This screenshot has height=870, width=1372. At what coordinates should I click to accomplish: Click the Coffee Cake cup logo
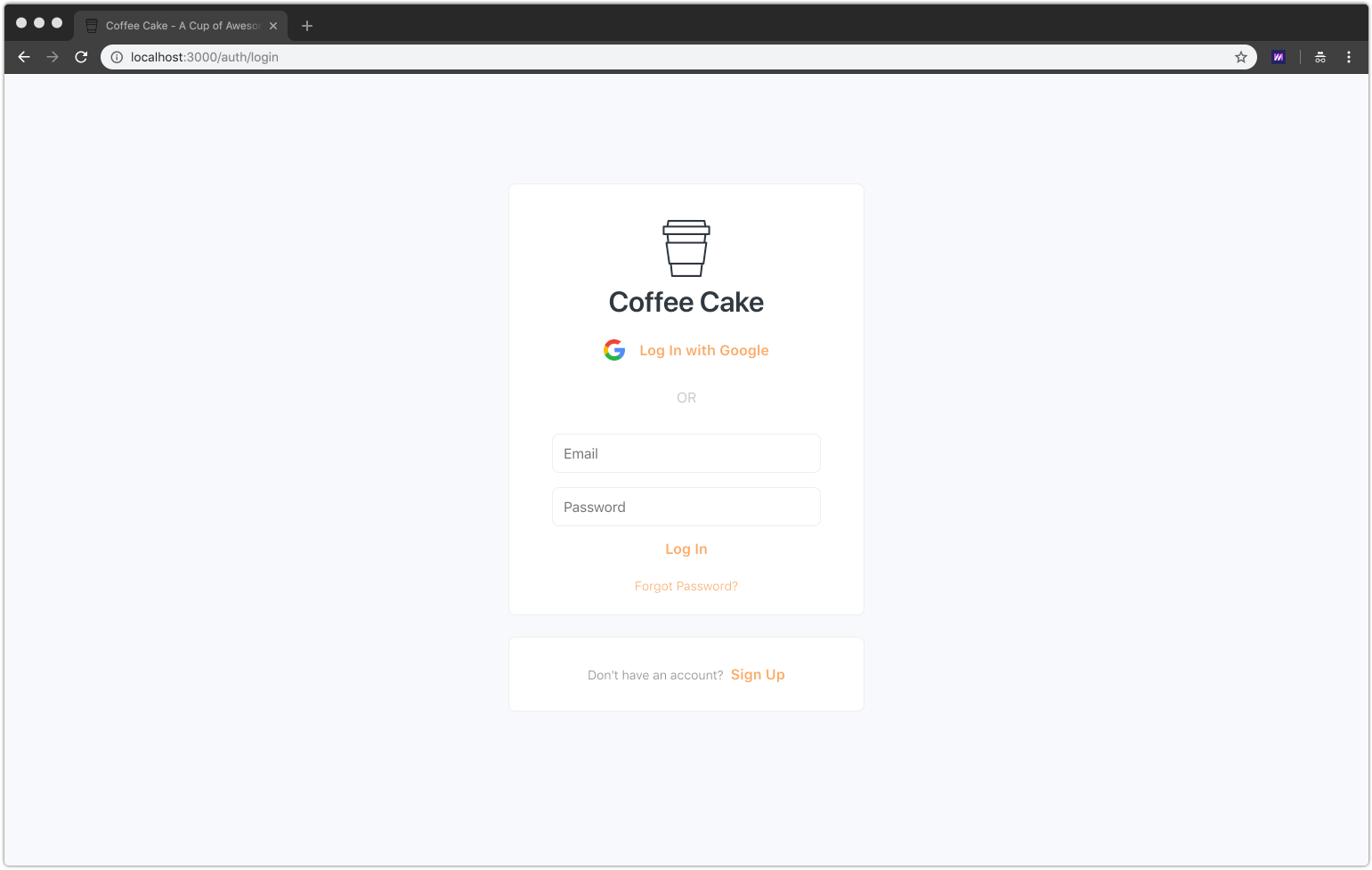[686, 248]
